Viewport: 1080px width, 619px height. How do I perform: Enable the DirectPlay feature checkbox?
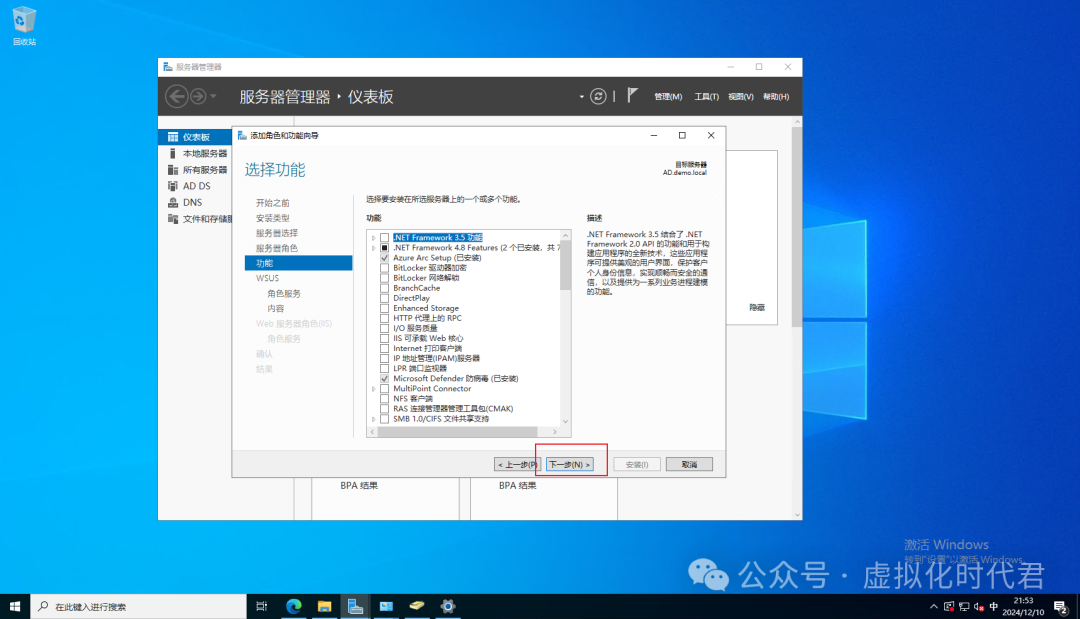tap(384, 298)
